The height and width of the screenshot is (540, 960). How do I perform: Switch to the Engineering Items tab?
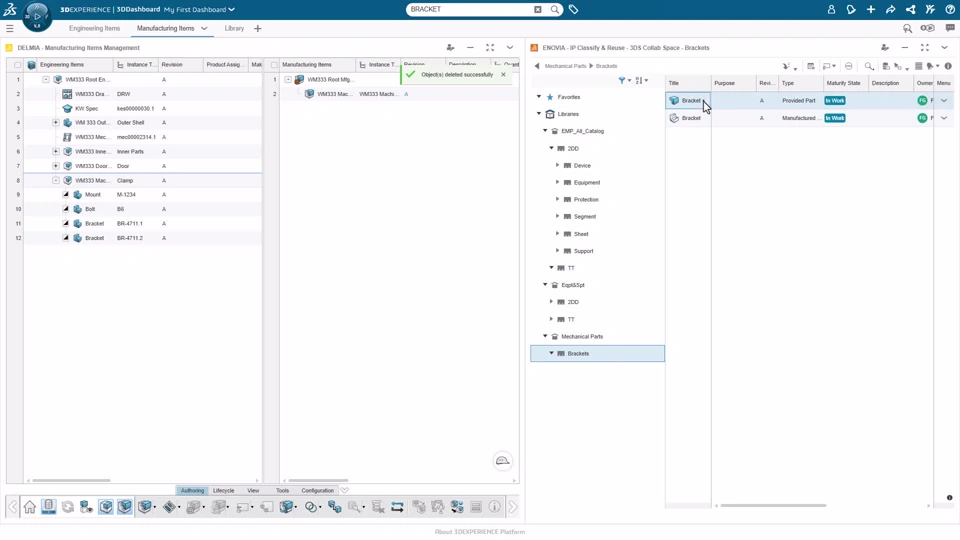(94, 28)
